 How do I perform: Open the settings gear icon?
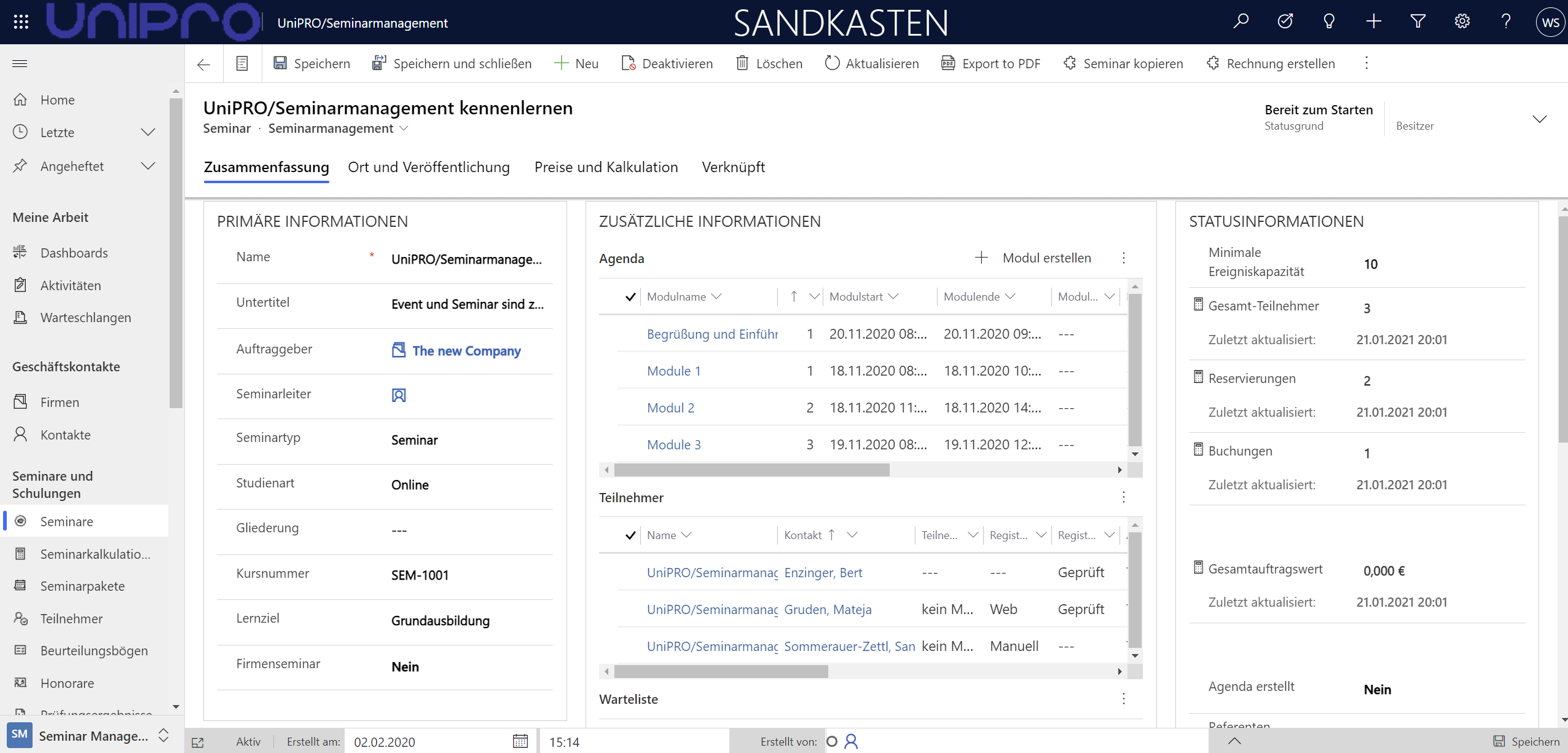pos(1462,22)
